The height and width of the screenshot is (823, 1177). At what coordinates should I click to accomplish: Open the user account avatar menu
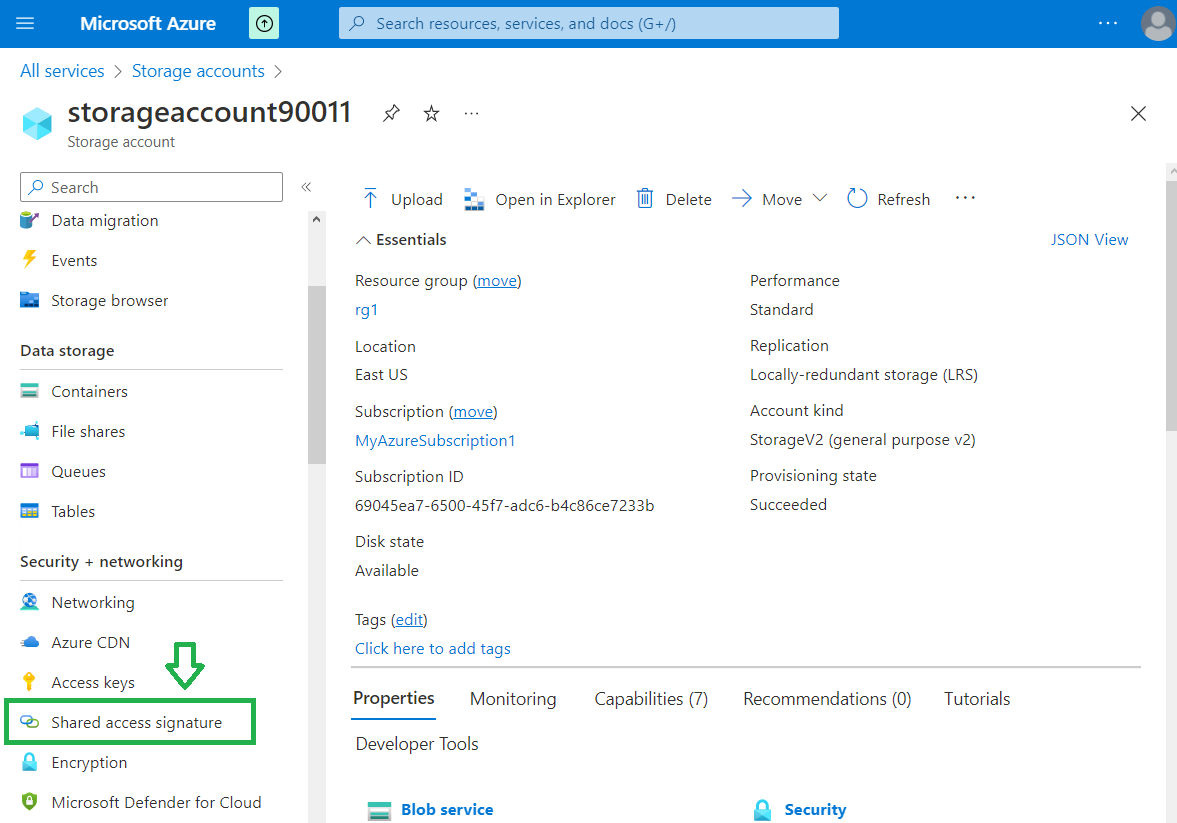point(1158,23)
